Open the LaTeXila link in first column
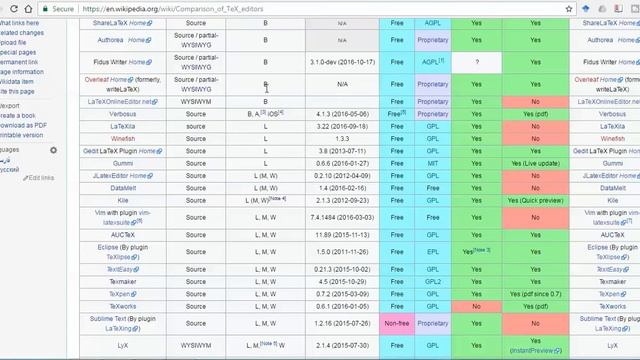The image size is (640, 360). 122,127
